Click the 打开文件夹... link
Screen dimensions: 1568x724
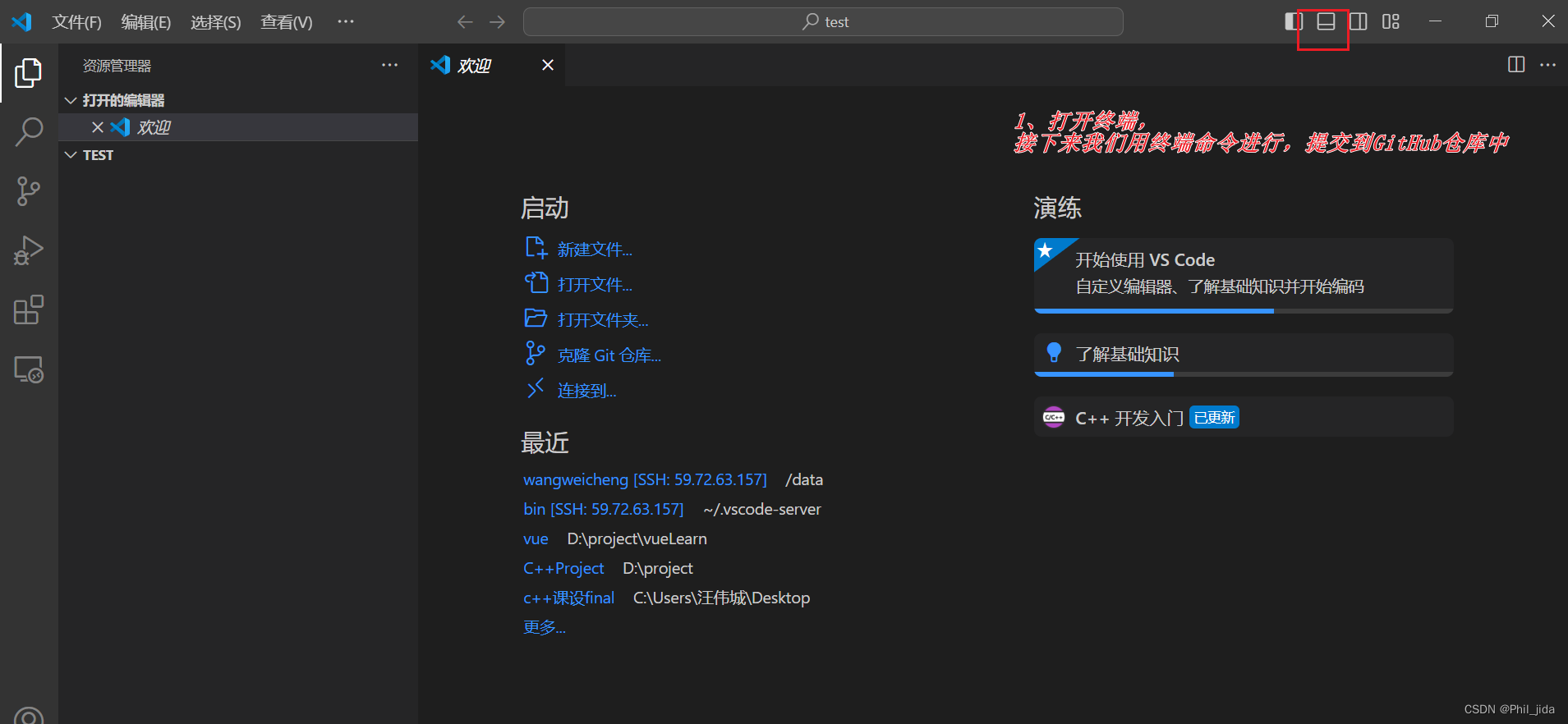coord(603,320)
